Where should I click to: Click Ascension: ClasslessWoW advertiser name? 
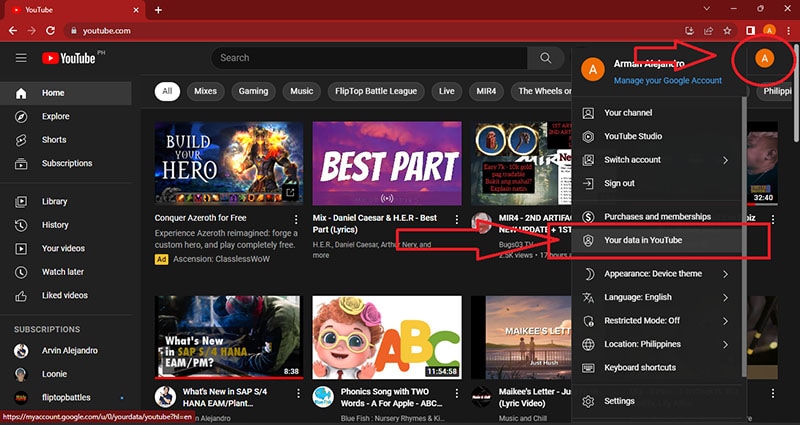(x=221, y=259)
